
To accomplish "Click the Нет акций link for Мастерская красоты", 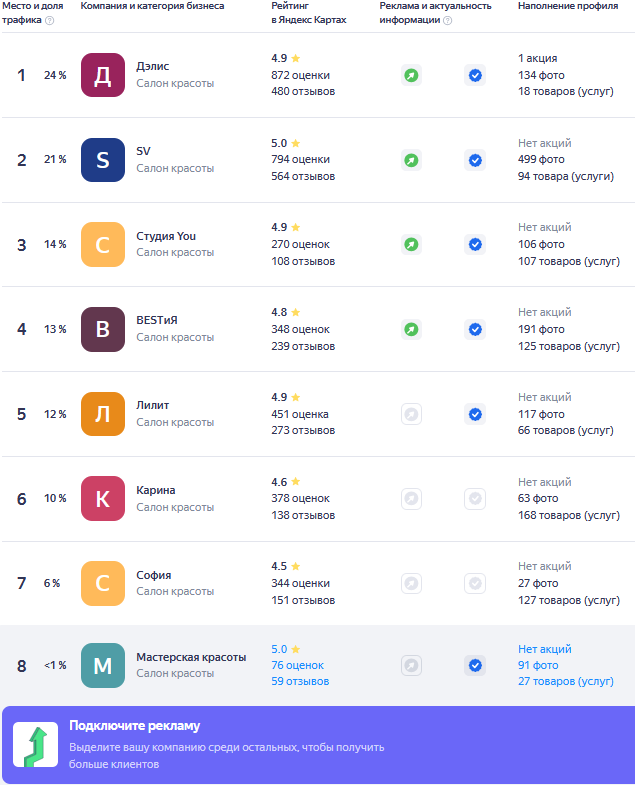I will (544, 649).
